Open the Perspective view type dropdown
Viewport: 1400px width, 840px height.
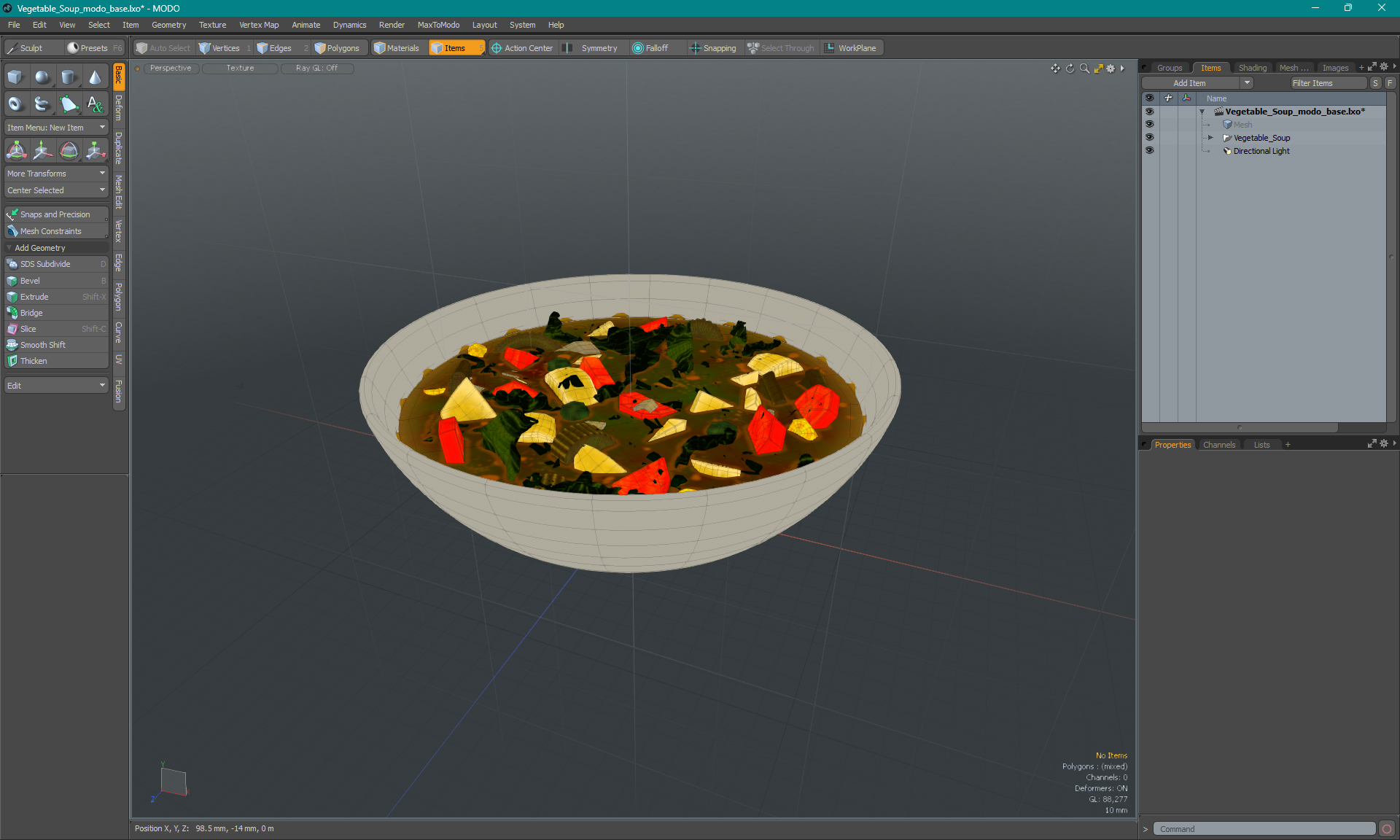pyautogui.click(x=171, y=68)
